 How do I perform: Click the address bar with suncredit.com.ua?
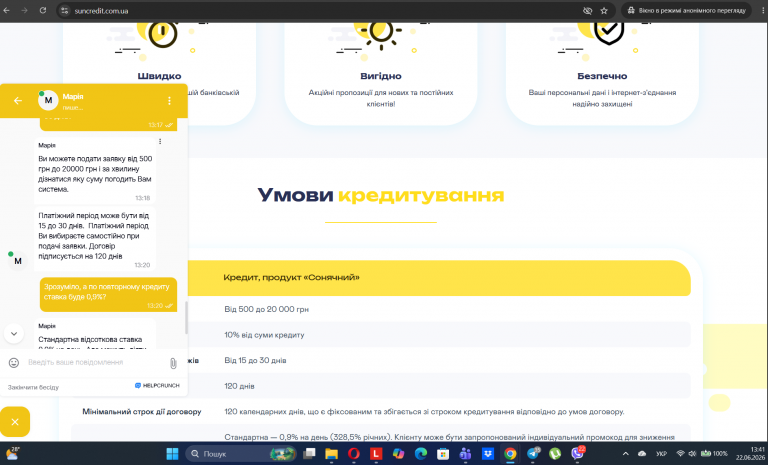[x=323, y=11]
